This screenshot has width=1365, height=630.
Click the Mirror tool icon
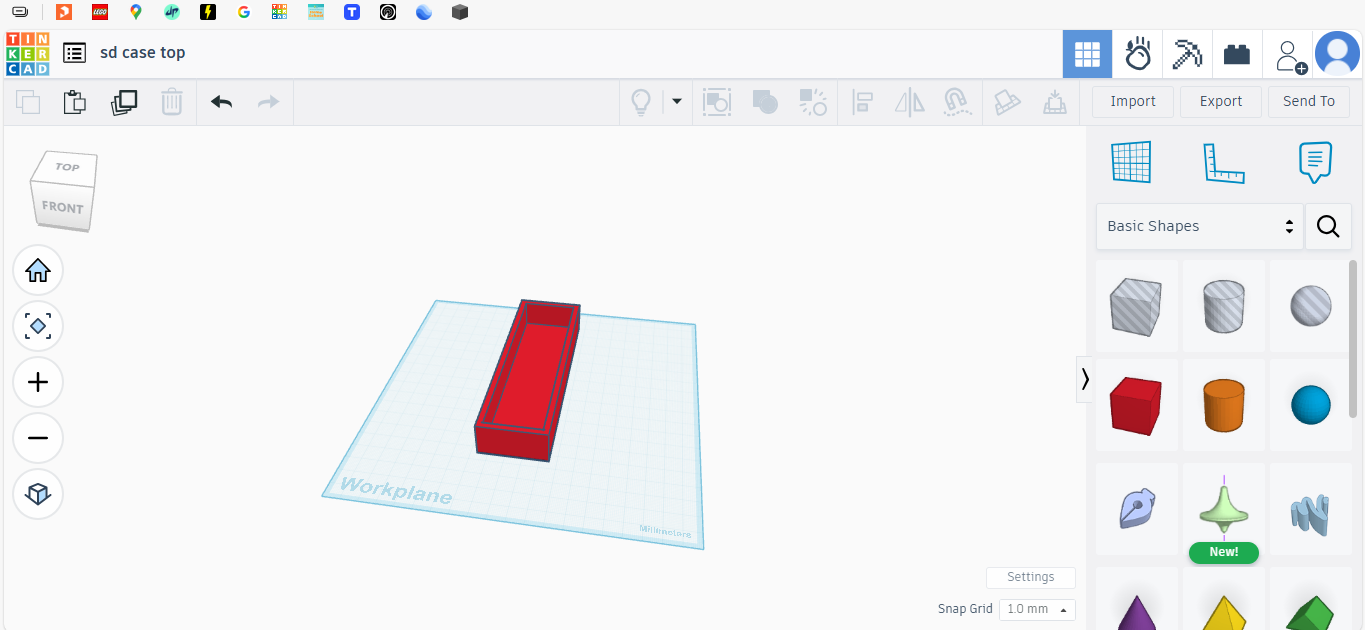click(910, 101)
